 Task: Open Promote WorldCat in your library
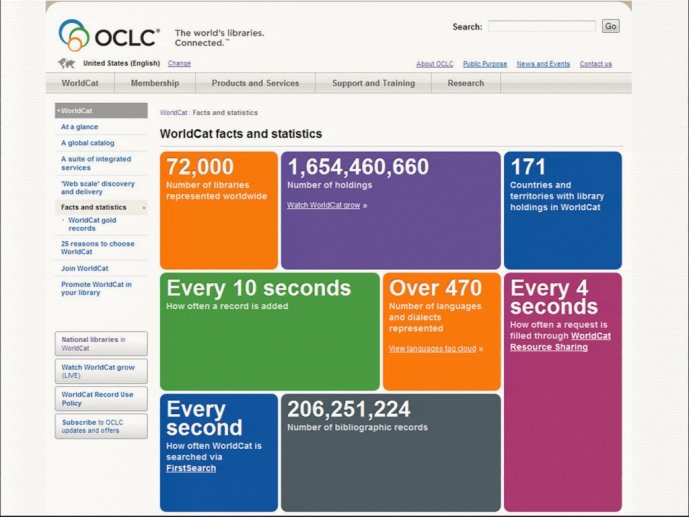[96, 289]
